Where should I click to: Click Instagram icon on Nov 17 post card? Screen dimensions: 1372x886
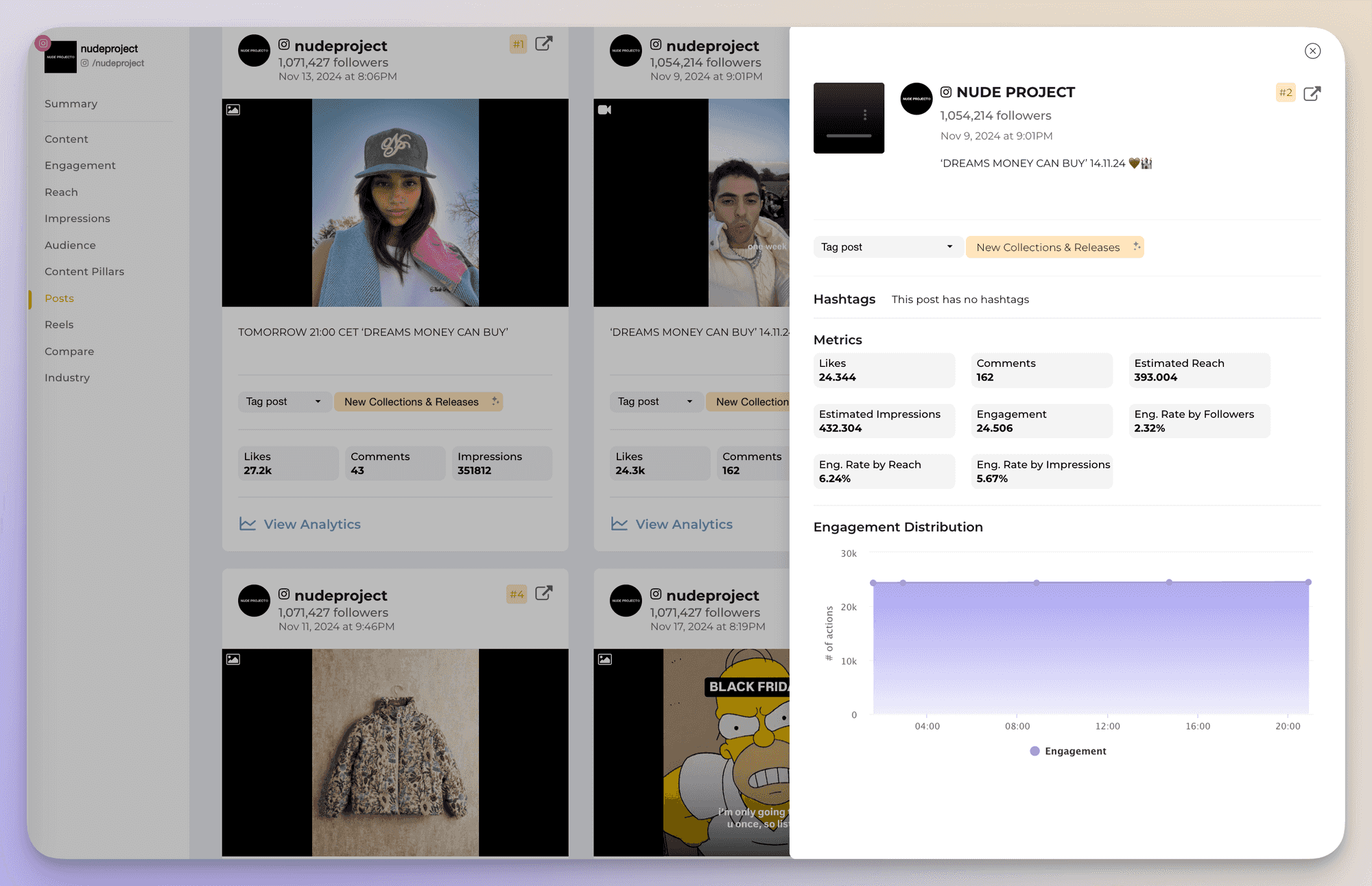tap(656, 595)
